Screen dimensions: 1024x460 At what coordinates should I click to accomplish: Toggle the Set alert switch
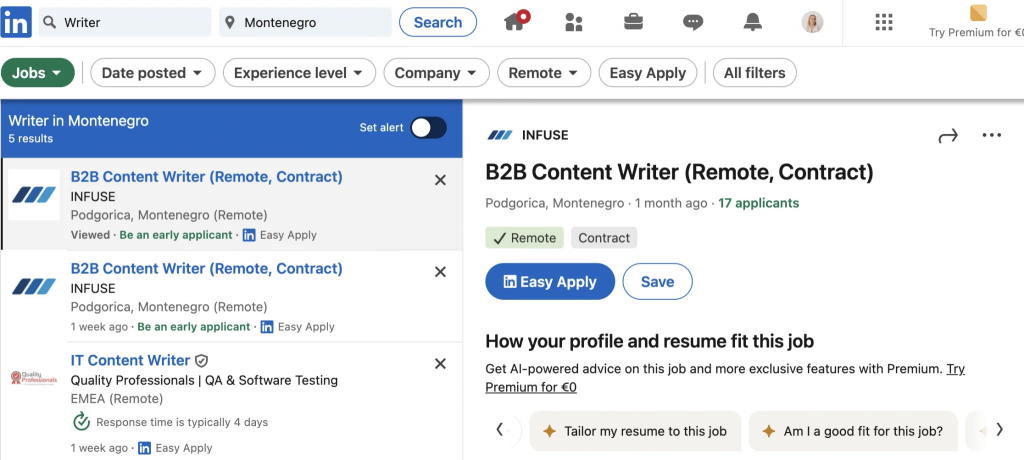click(x=428, y=128)
